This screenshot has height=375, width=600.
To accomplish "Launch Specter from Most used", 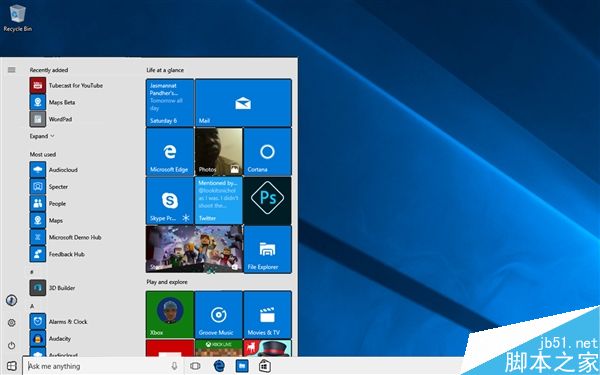I will [x=49, y=187].
